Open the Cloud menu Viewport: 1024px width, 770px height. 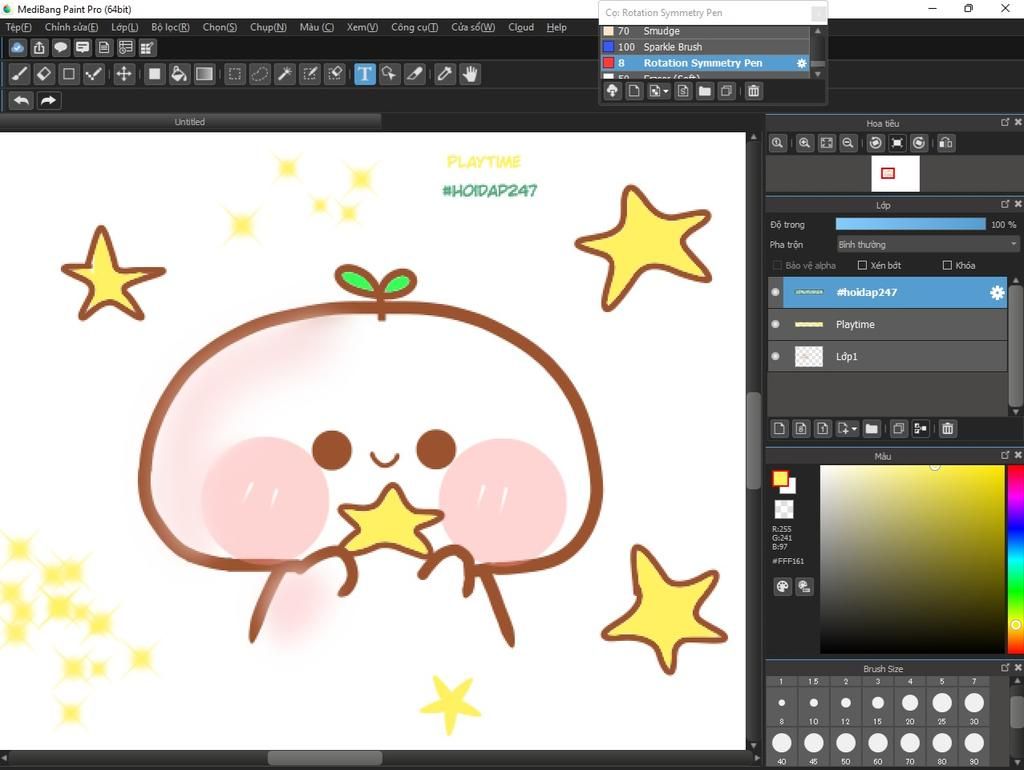click(x=521, y=27)
